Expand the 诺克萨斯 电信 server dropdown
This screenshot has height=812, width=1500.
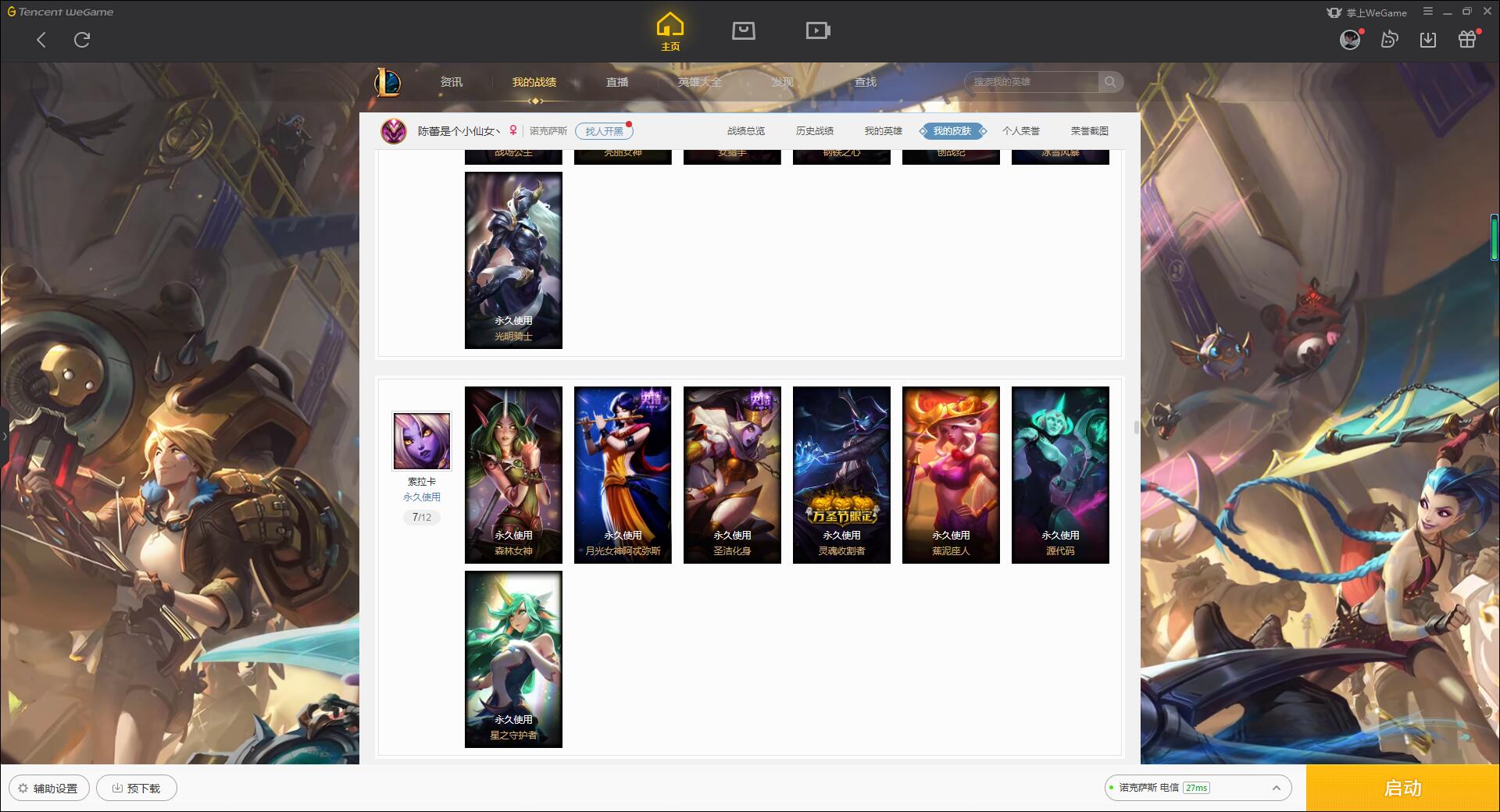(x=1198, y=788)
